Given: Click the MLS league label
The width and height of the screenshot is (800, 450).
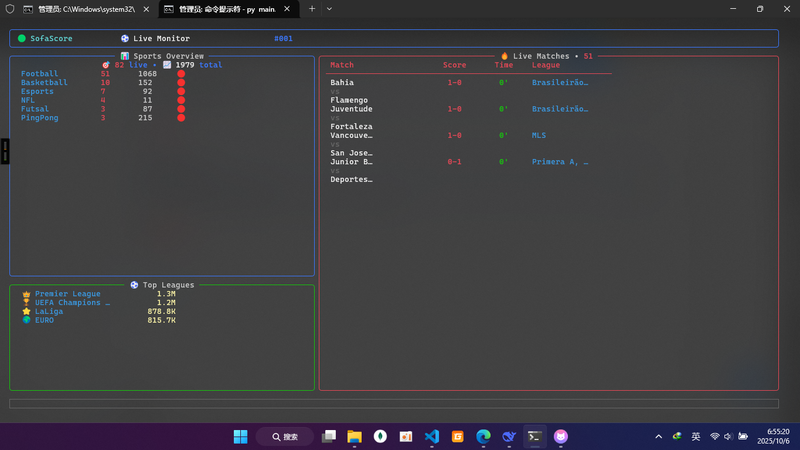Looking at the screenshot, I should click(539, 135).
